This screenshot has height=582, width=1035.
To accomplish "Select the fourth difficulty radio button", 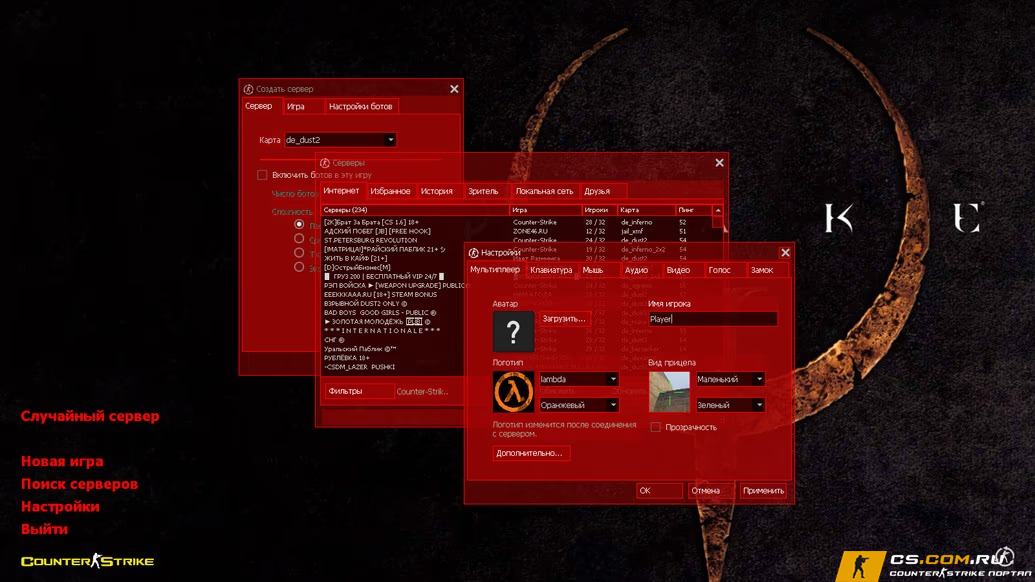I will (299, 267).
